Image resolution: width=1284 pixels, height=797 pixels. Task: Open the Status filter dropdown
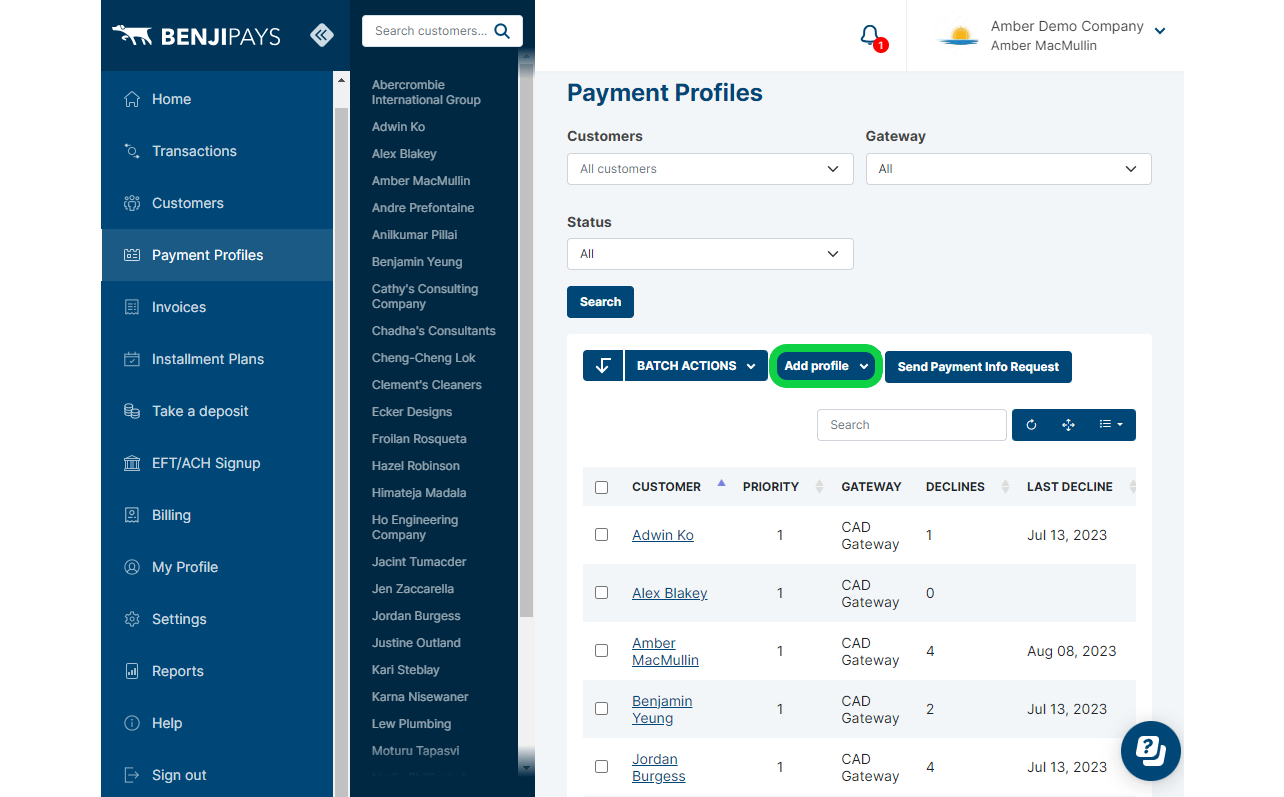pos(710,254)
